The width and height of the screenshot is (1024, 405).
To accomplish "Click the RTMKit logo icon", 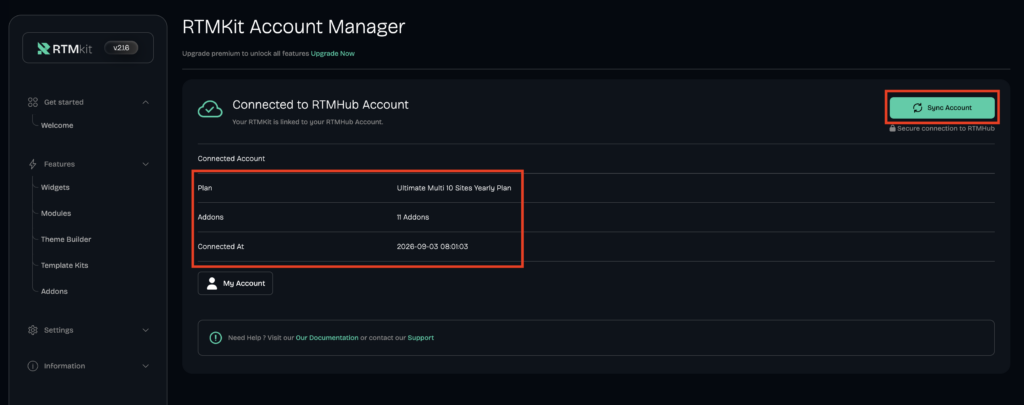I will pyautogui.click(x=44, y=48).
